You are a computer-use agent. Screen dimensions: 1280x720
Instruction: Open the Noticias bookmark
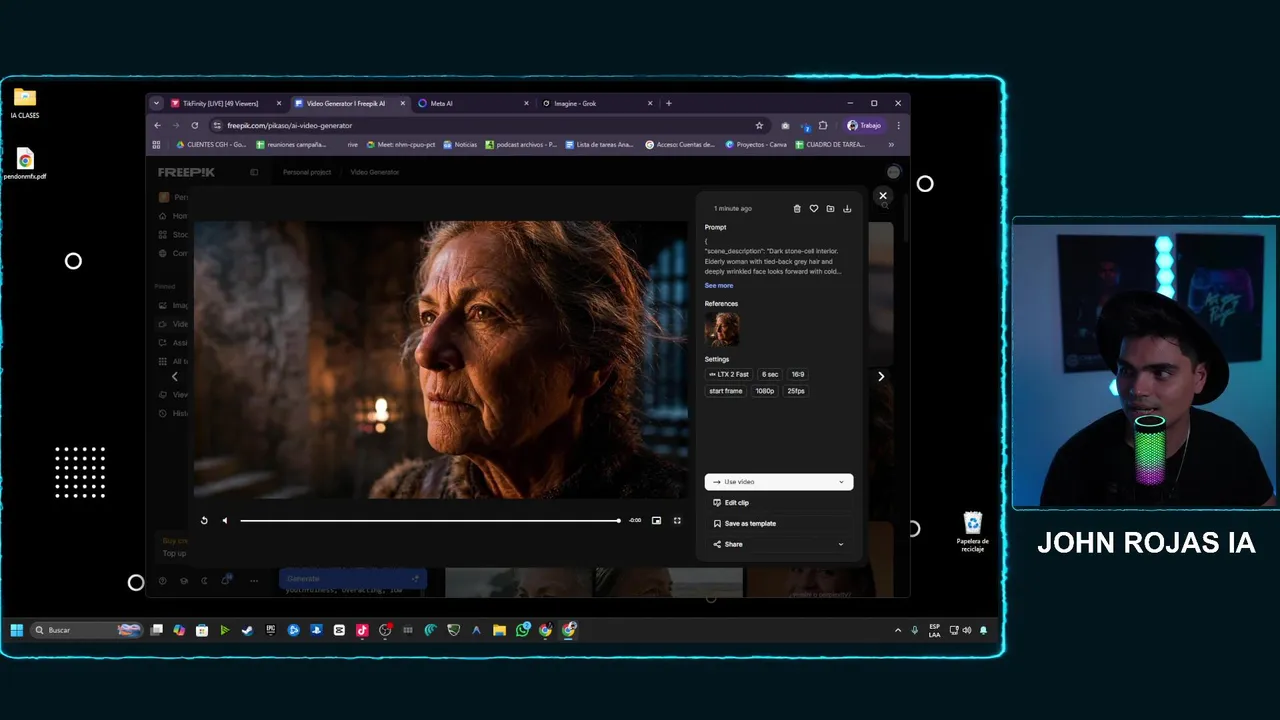(460, 144)
